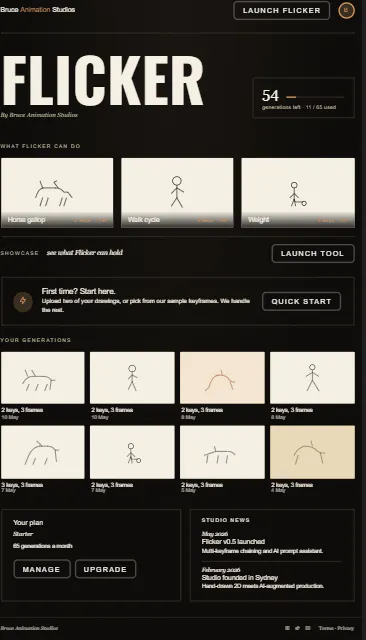Click the 65 generations a month text

[43, 546]
